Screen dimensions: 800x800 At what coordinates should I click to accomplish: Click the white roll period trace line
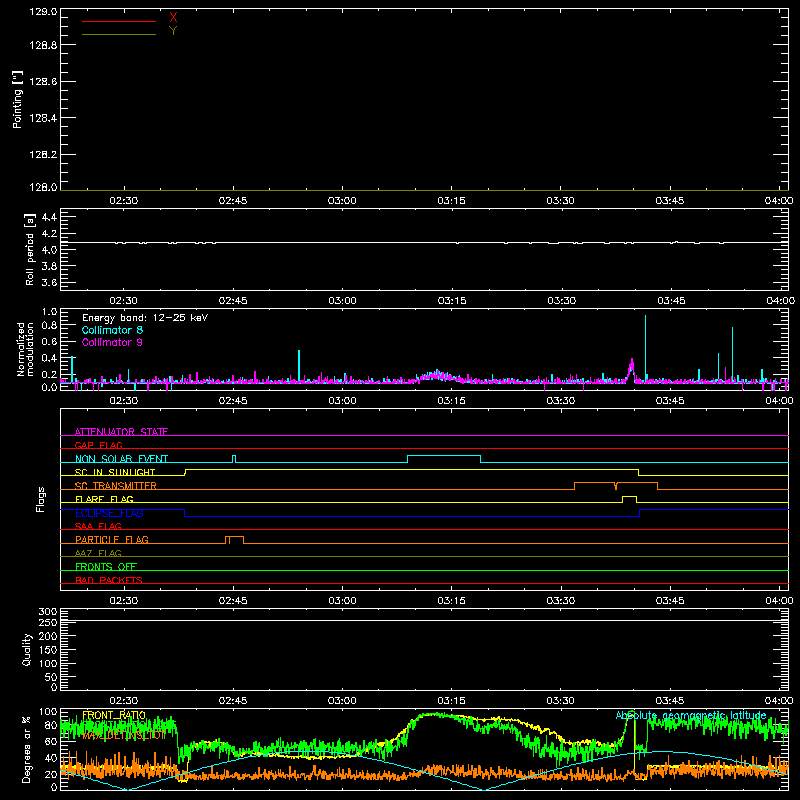click(x=424, y=242)
